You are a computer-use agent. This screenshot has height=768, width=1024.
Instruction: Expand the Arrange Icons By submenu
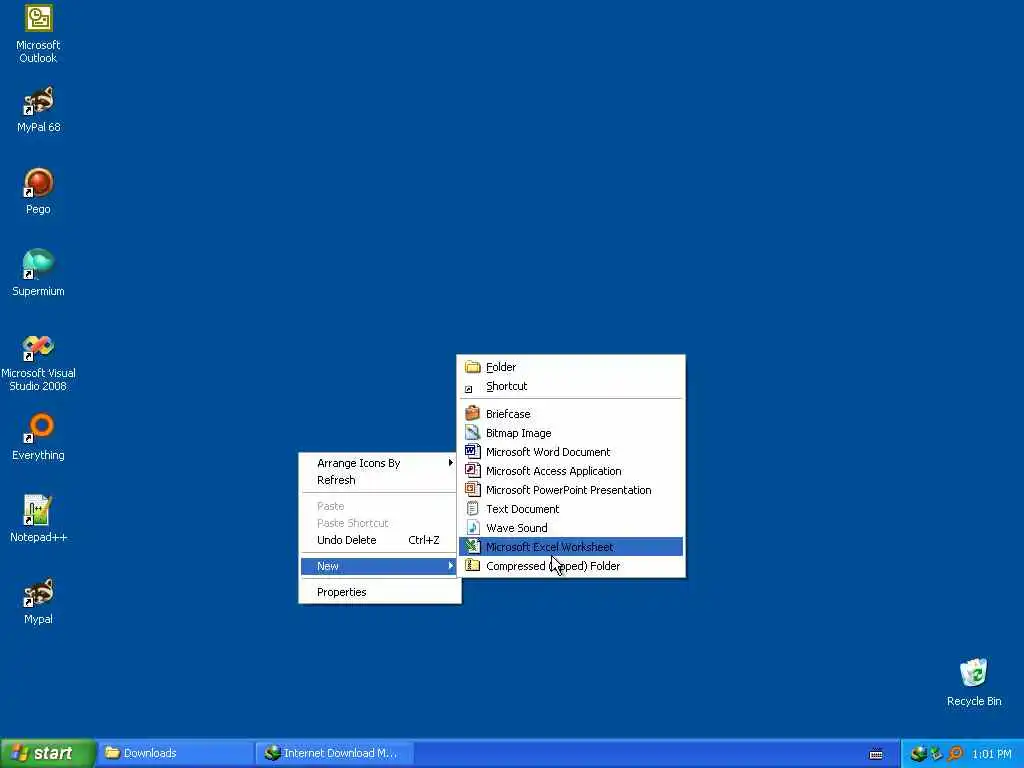pos(379,463)
